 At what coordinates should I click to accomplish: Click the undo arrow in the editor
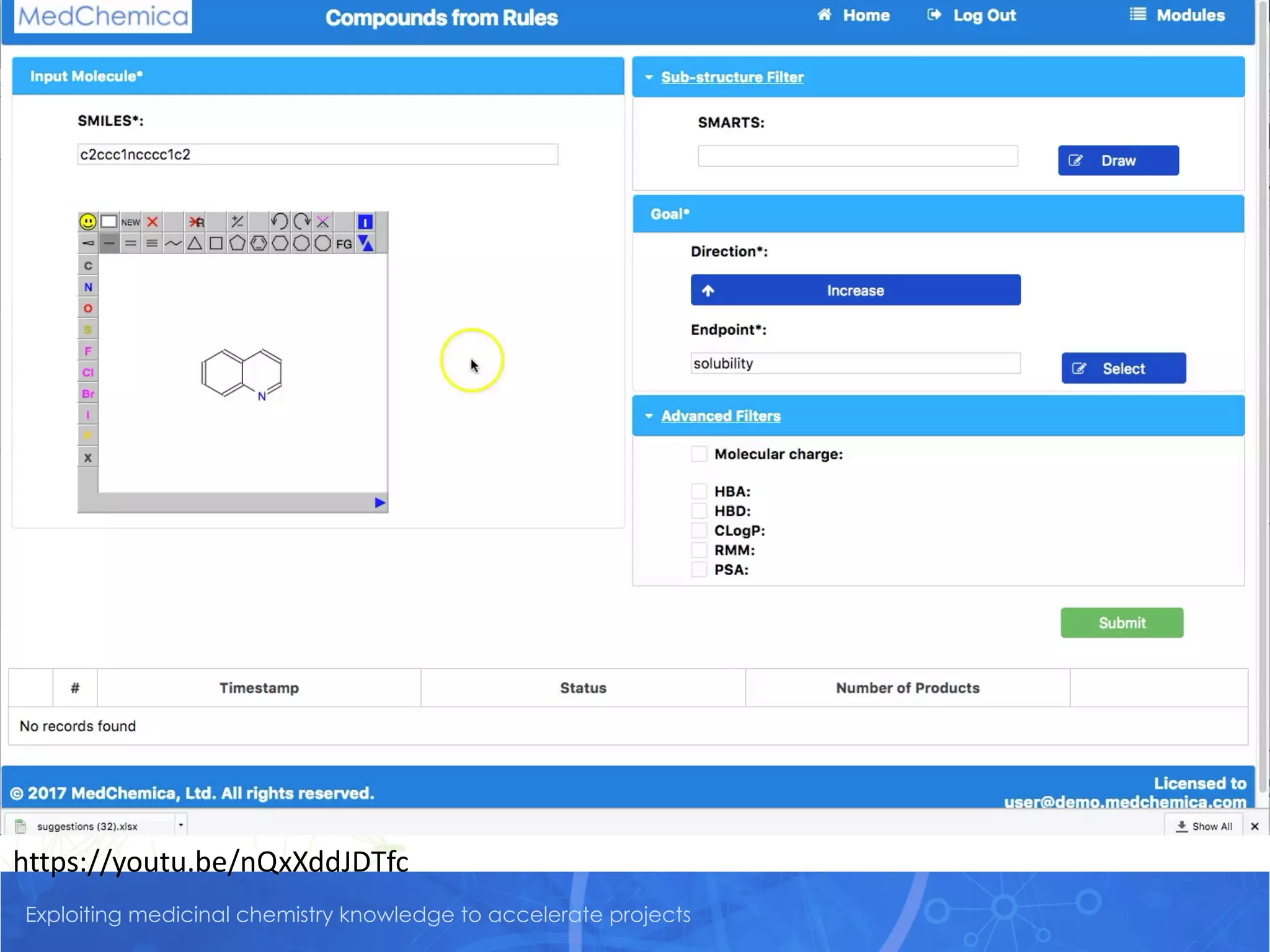pos(280,222)
